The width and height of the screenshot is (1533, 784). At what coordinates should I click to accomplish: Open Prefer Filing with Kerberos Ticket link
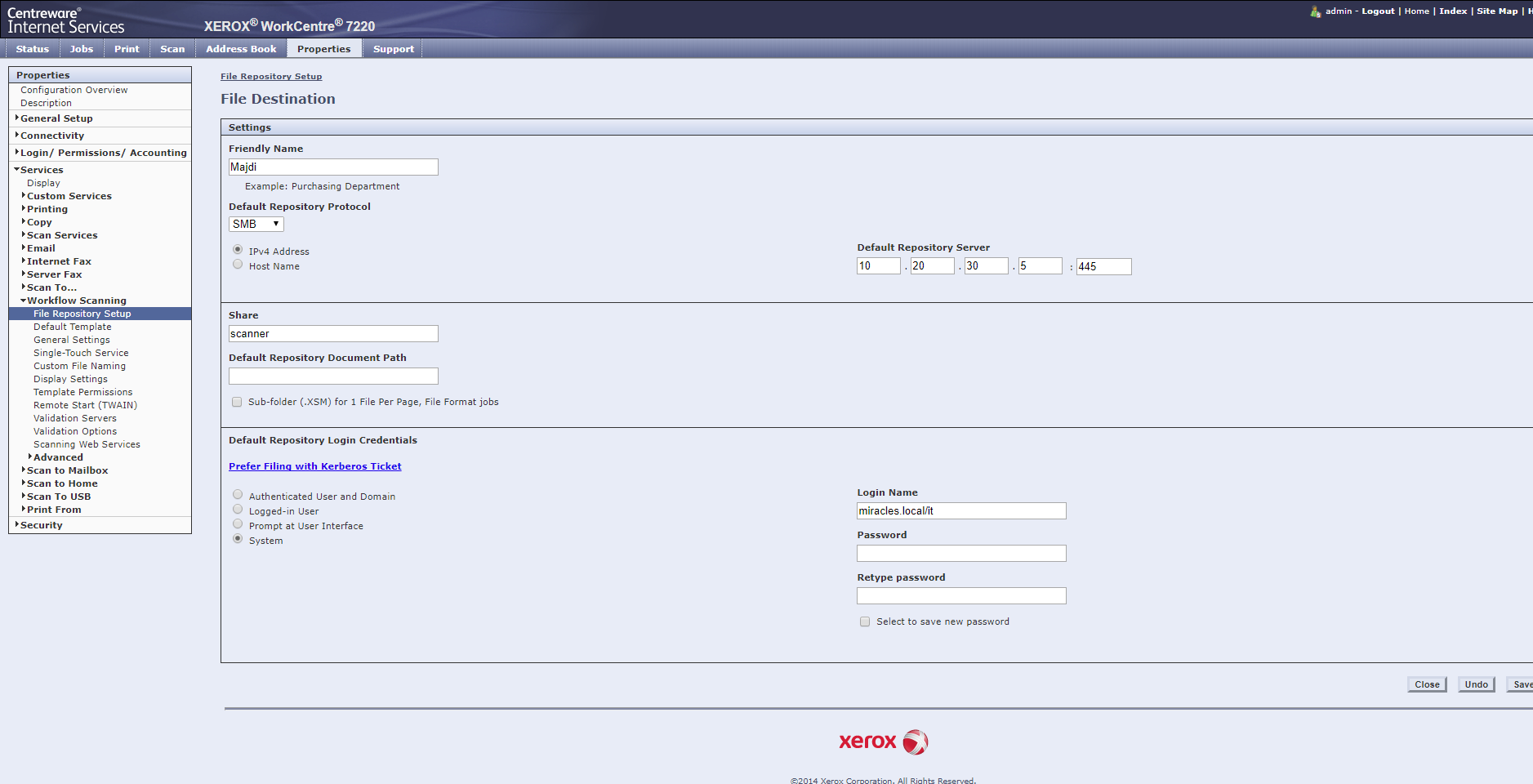[315, 466]
